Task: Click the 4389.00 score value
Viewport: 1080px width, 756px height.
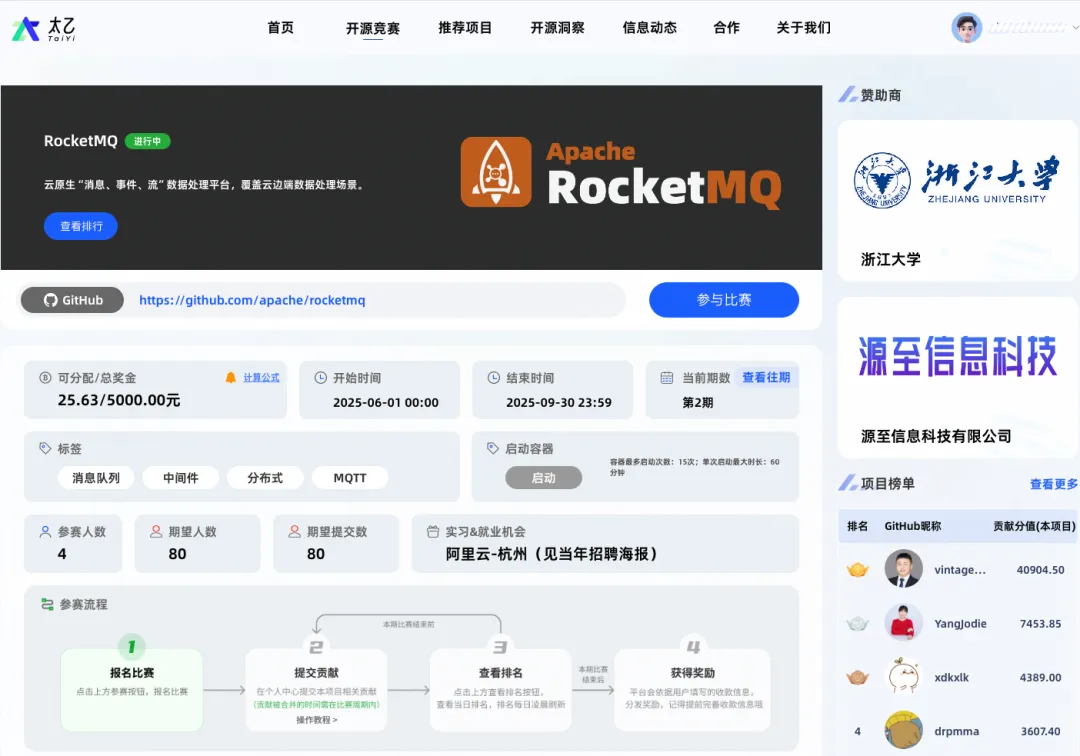Action: click(1040, 677)
